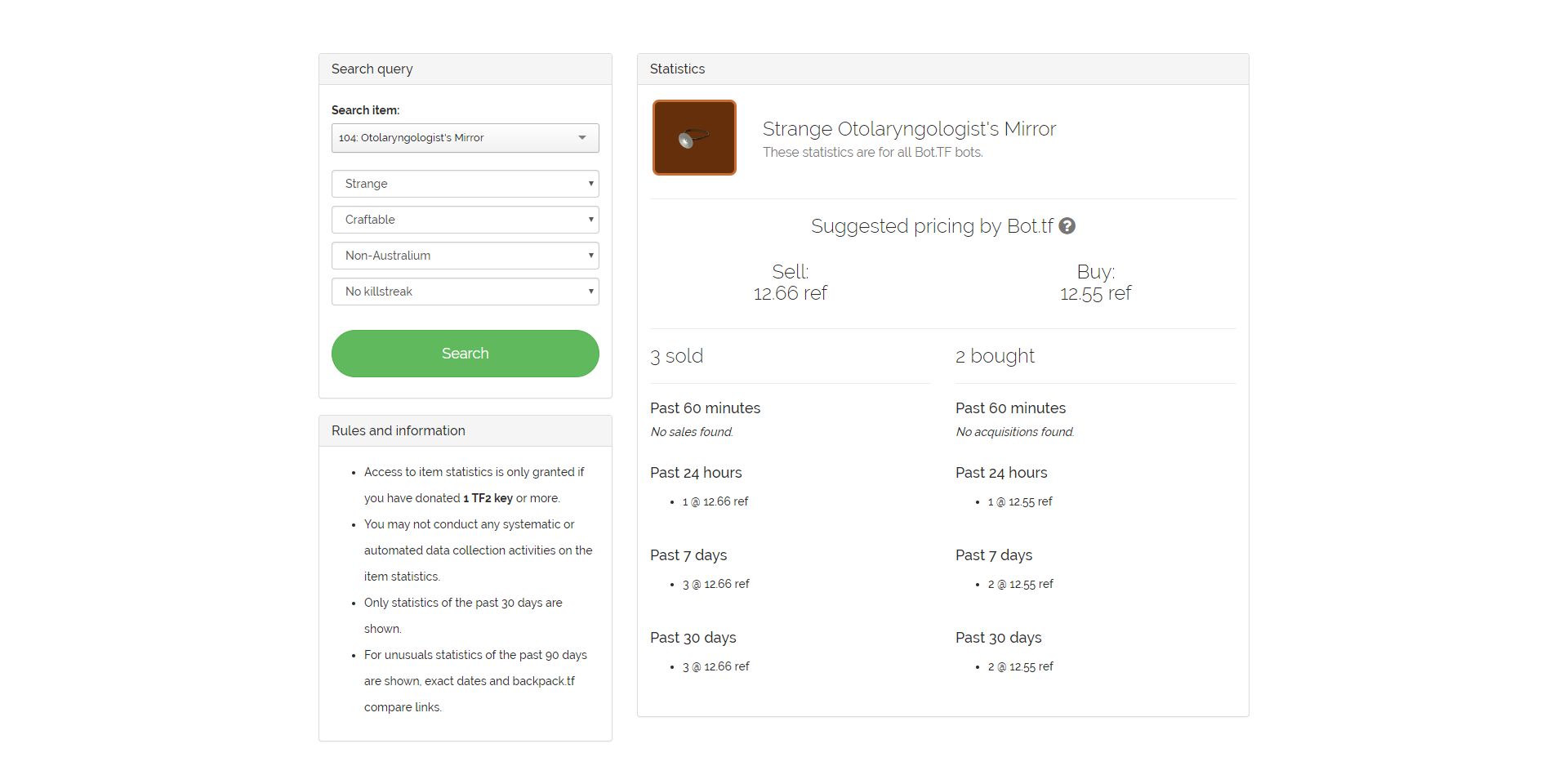The image size is (1568, 766).
Task: Open the No killstreak dropdown
Action: [x=465, y=292]
